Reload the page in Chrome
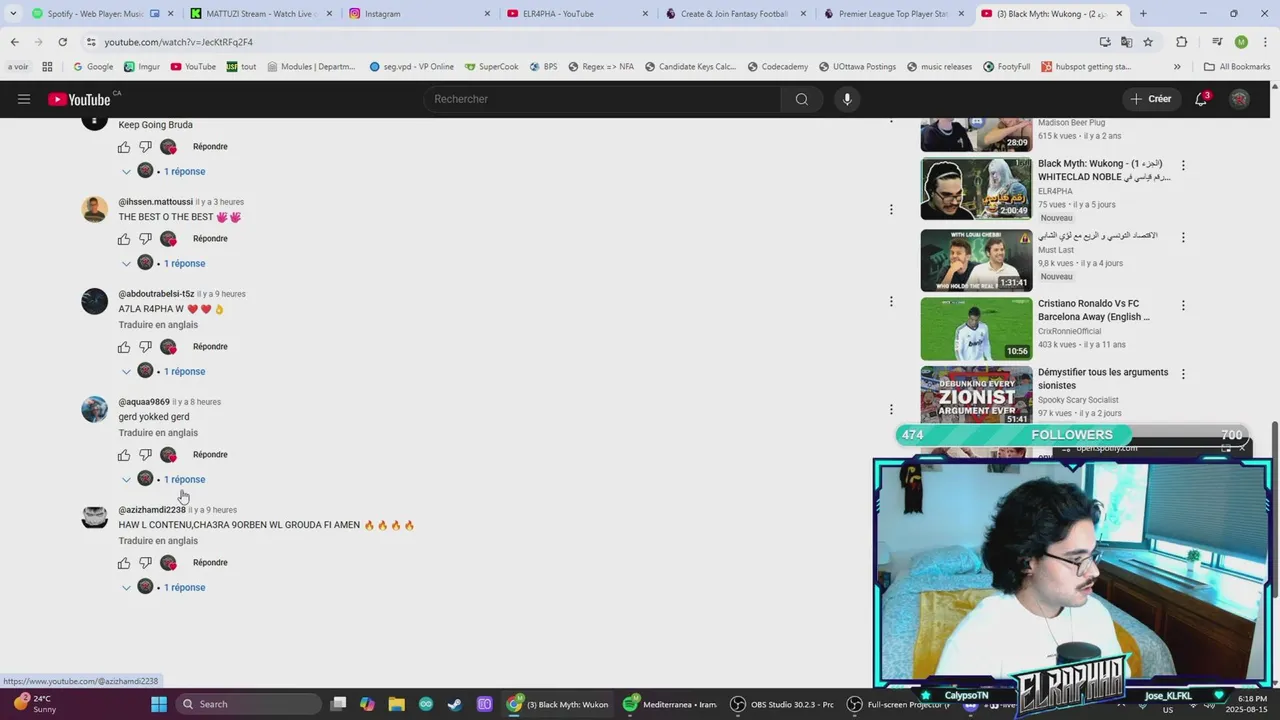The image size is (1280, 720). [63, 42]
